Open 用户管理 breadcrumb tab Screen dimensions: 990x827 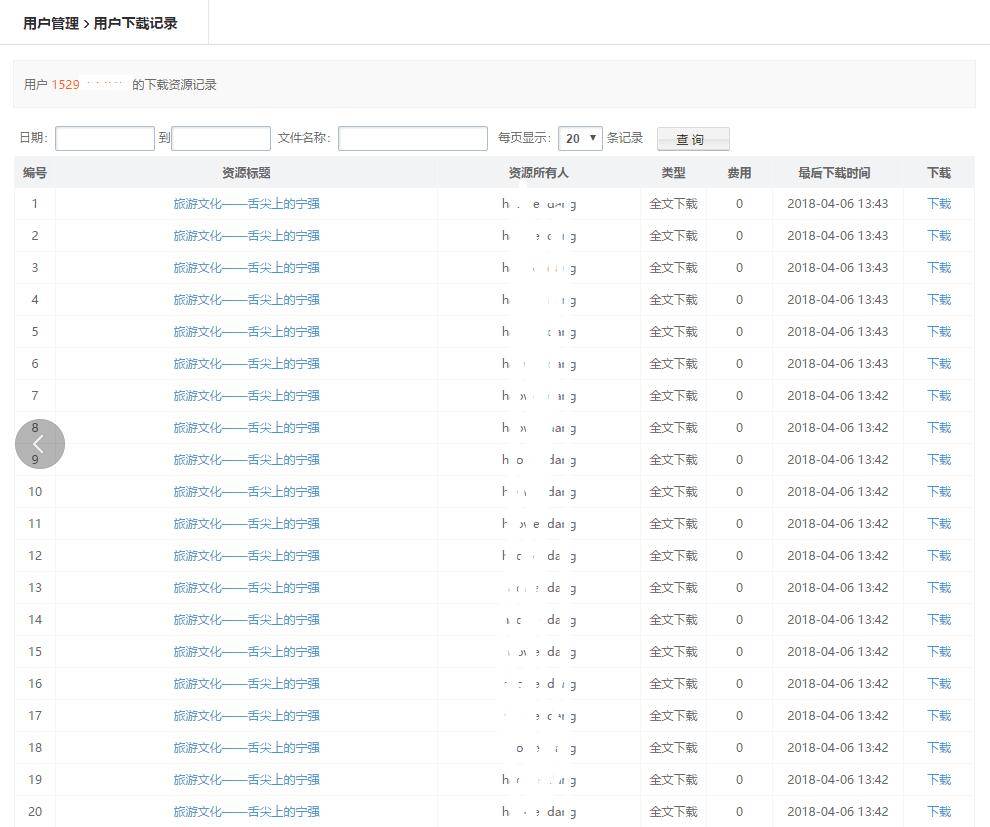point(51,23)
